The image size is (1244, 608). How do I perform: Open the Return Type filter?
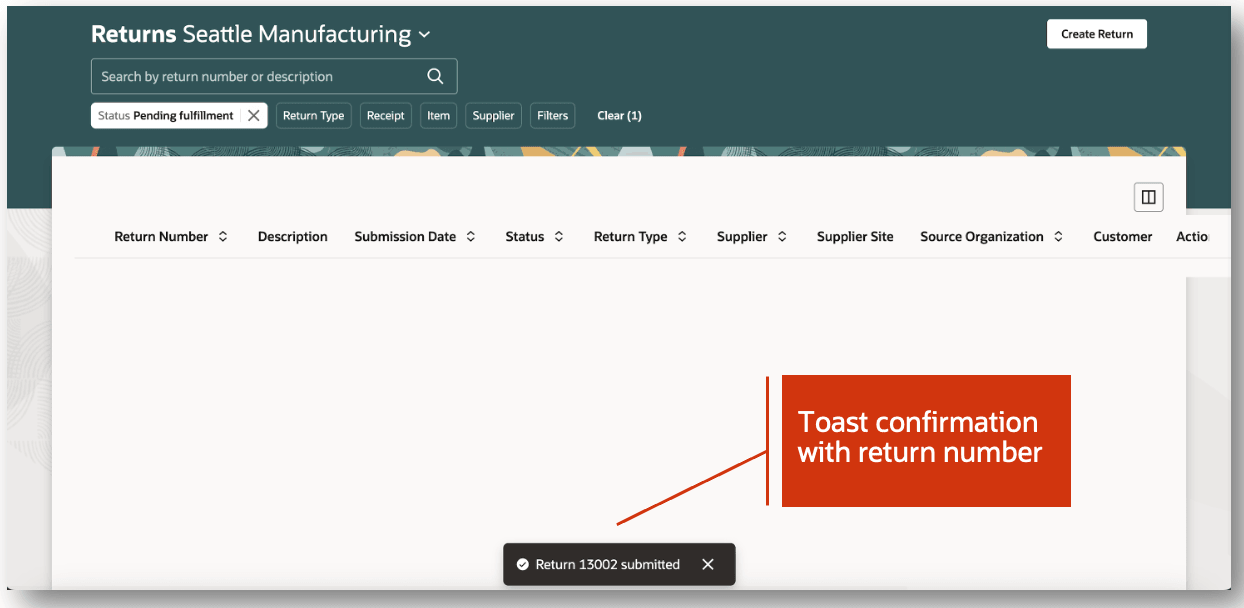pyautogui.click(x=313, y=116)
